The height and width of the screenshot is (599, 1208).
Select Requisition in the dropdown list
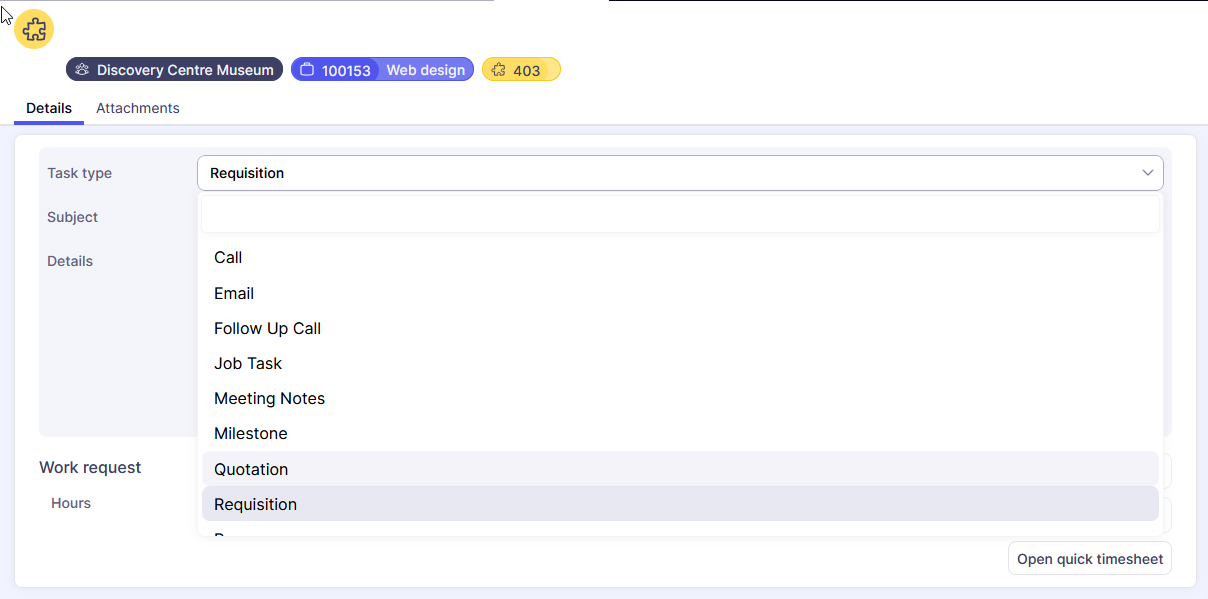[255, 504]
